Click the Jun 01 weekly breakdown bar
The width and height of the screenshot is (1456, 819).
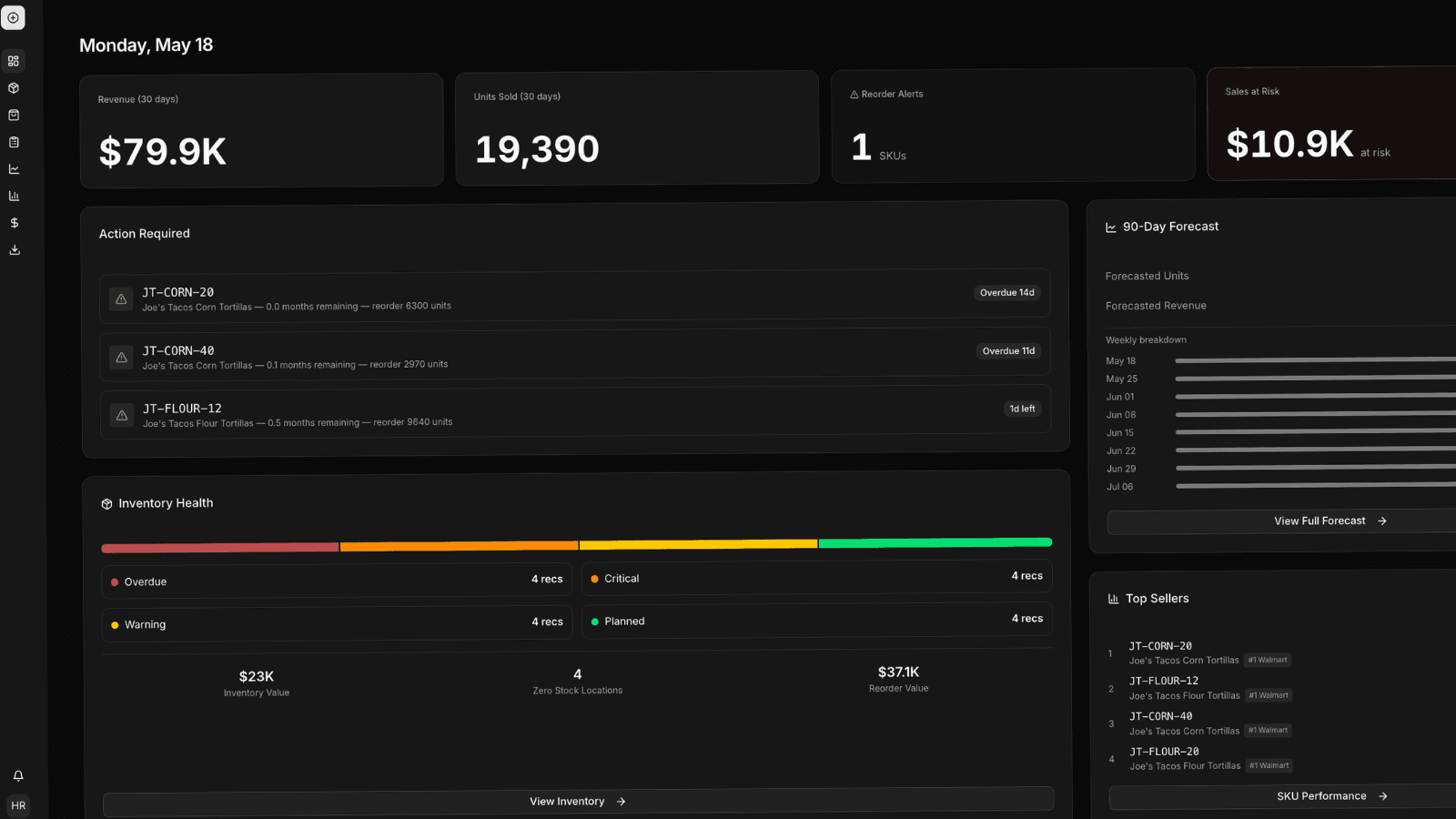[1316, 396]
